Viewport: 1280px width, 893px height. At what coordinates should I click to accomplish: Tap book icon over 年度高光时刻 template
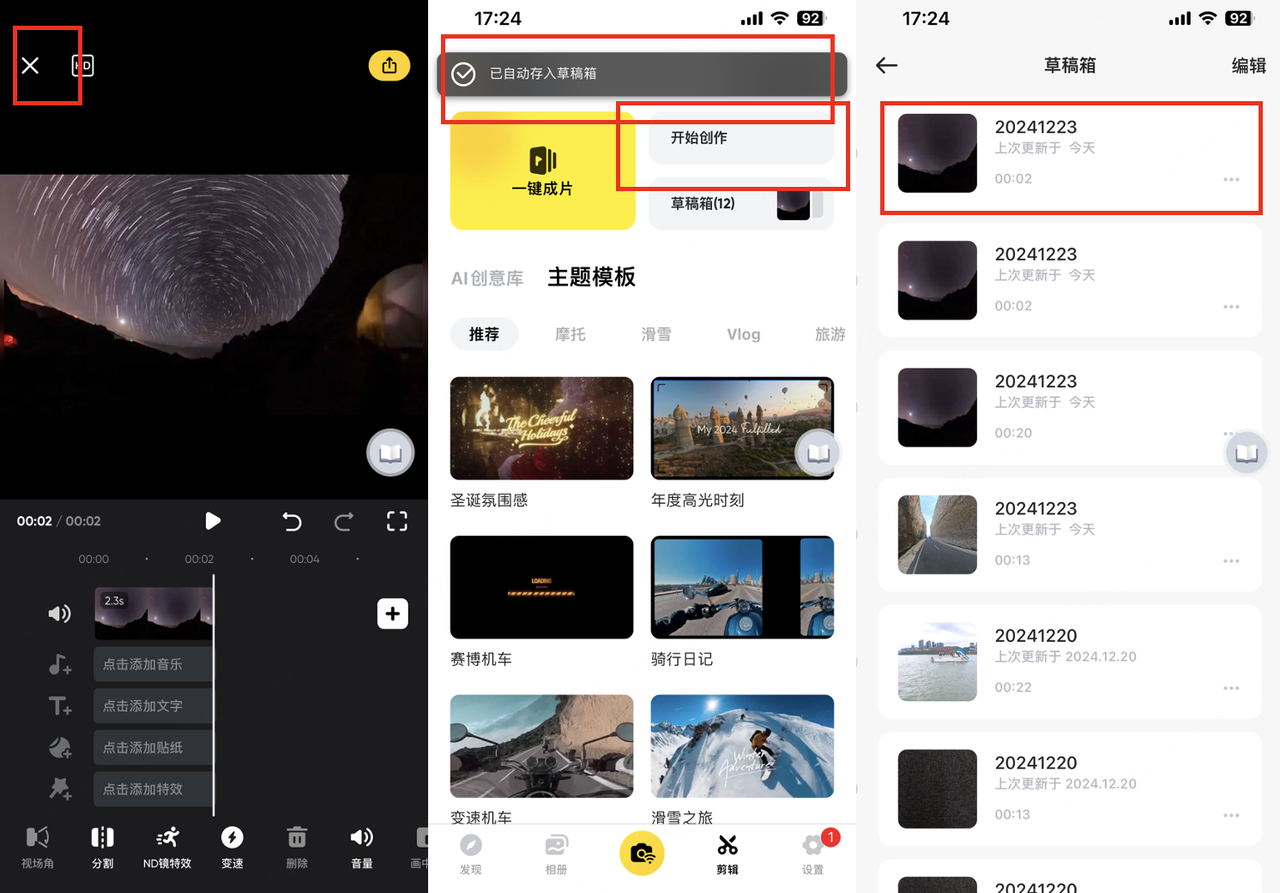(x=818, y=454)
